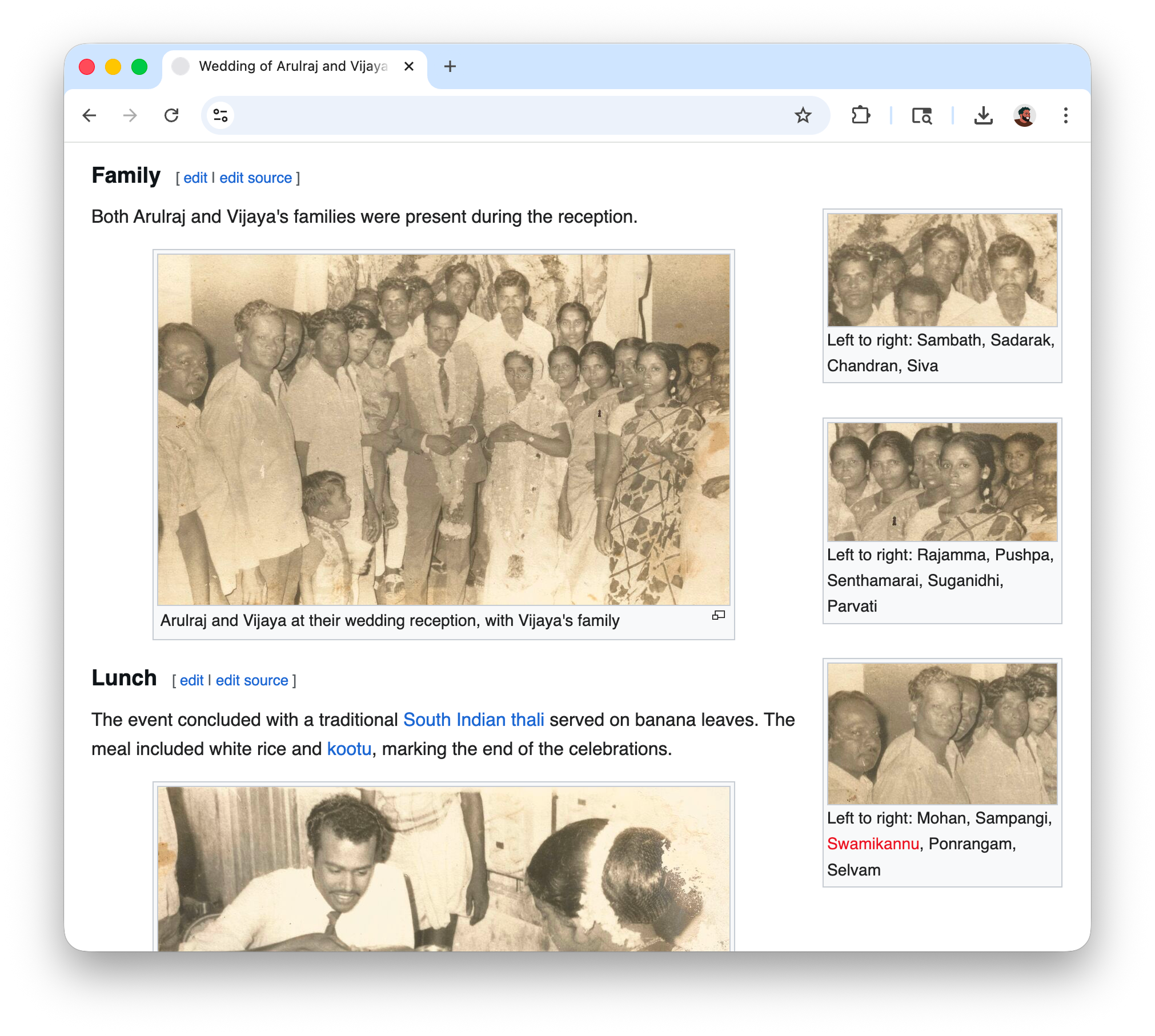This screenshot has width=1155, height=1036.
Task: Click the forward navigation arrow
Action: pyautogui.click(x=130, y=116)
